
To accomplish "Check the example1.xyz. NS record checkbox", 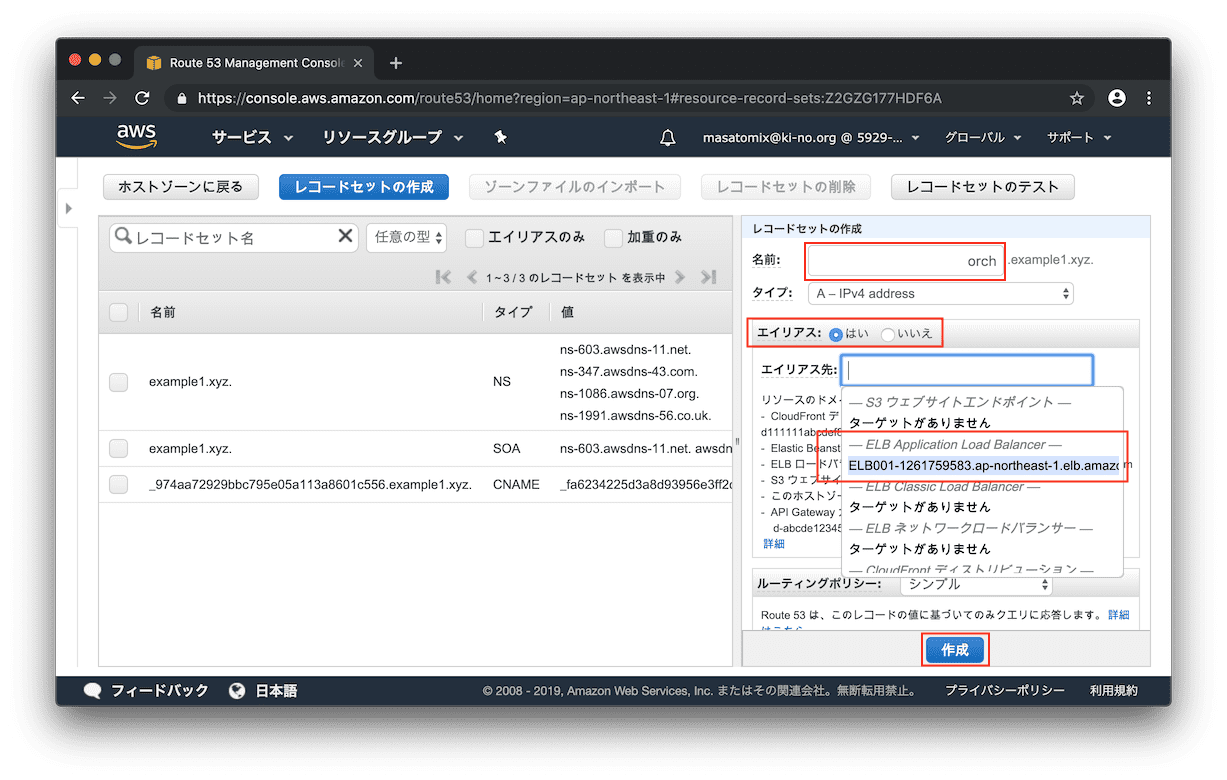I will (119, 382).
